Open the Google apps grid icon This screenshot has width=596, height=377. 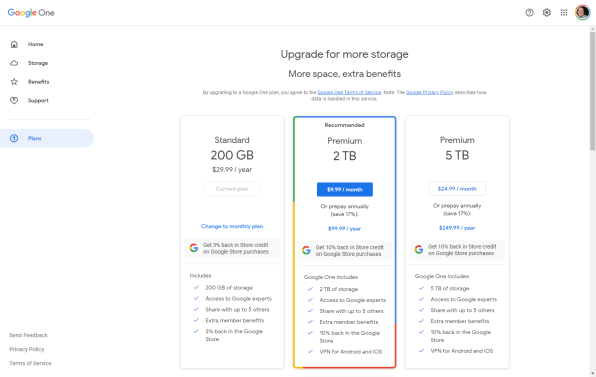click(x=564, y=13)
